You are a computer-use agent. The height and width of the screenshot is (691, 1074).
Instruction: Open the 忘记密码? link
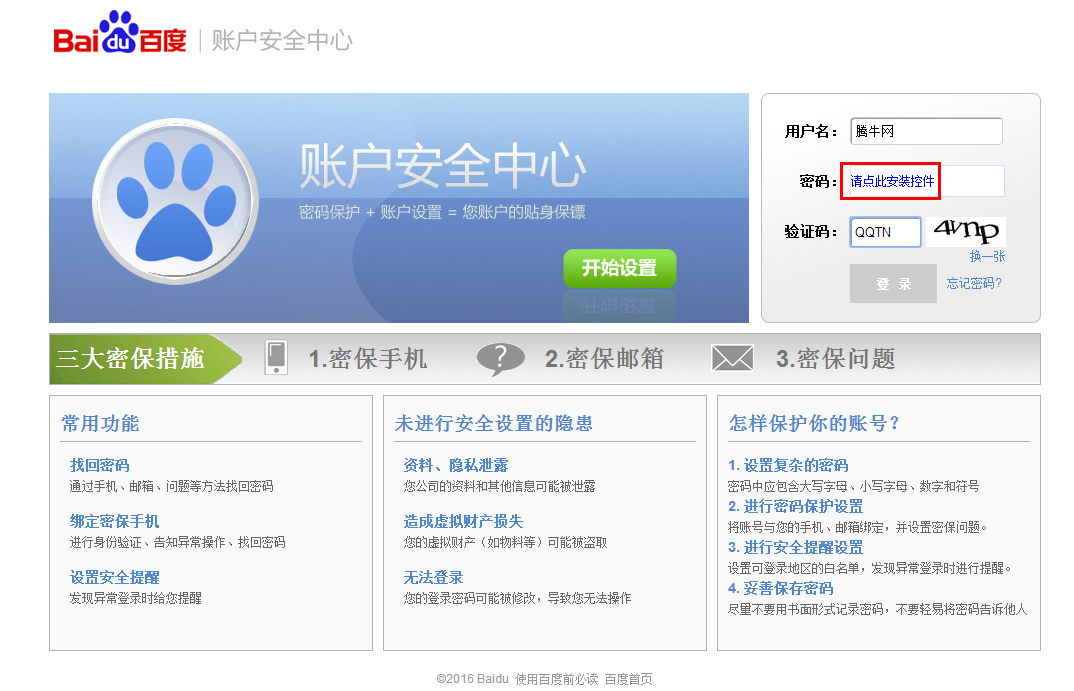pos(974,284)
